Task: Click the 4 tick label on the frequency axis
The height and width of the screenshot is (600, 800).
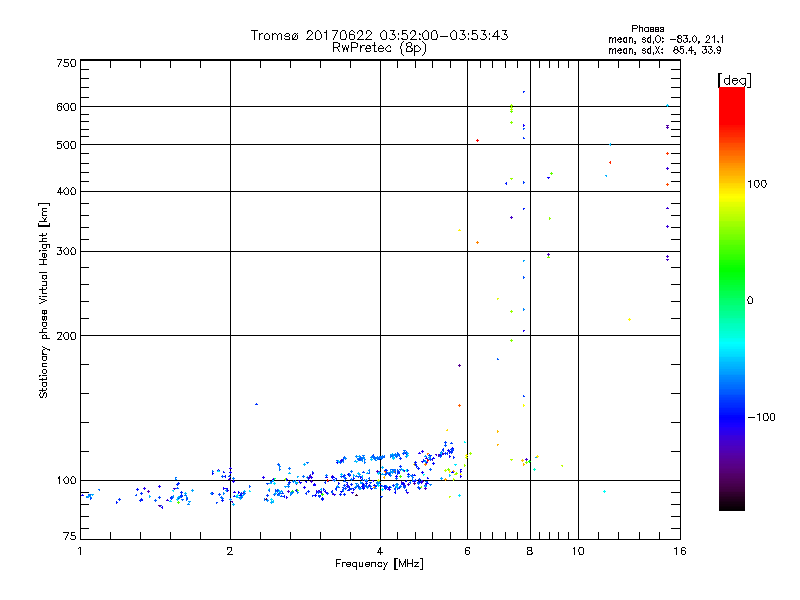Action: (380, 552)
